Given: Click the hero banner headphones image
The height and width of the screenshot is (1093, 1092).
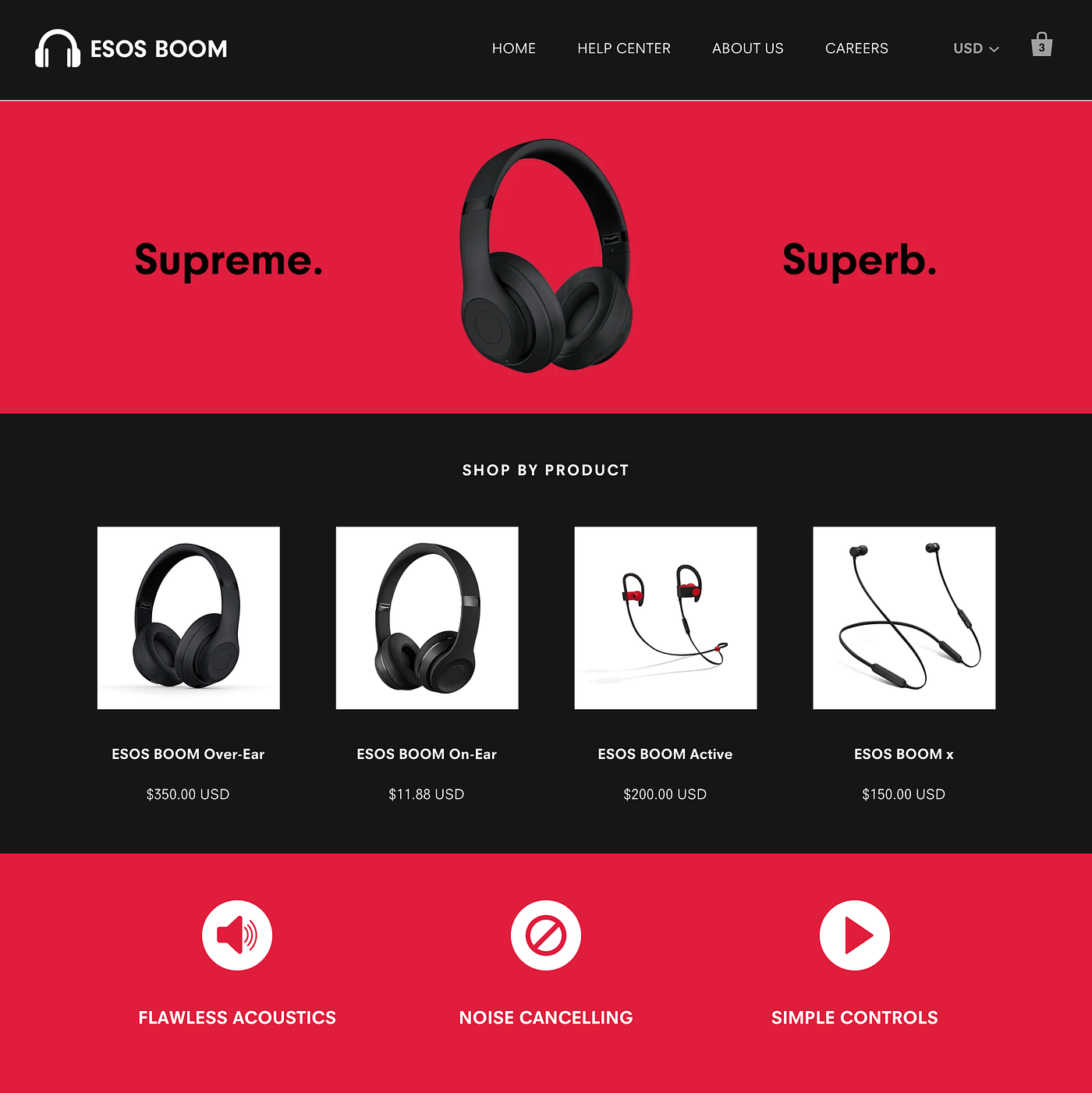Looking at the screenshot, I should (546, 256).
